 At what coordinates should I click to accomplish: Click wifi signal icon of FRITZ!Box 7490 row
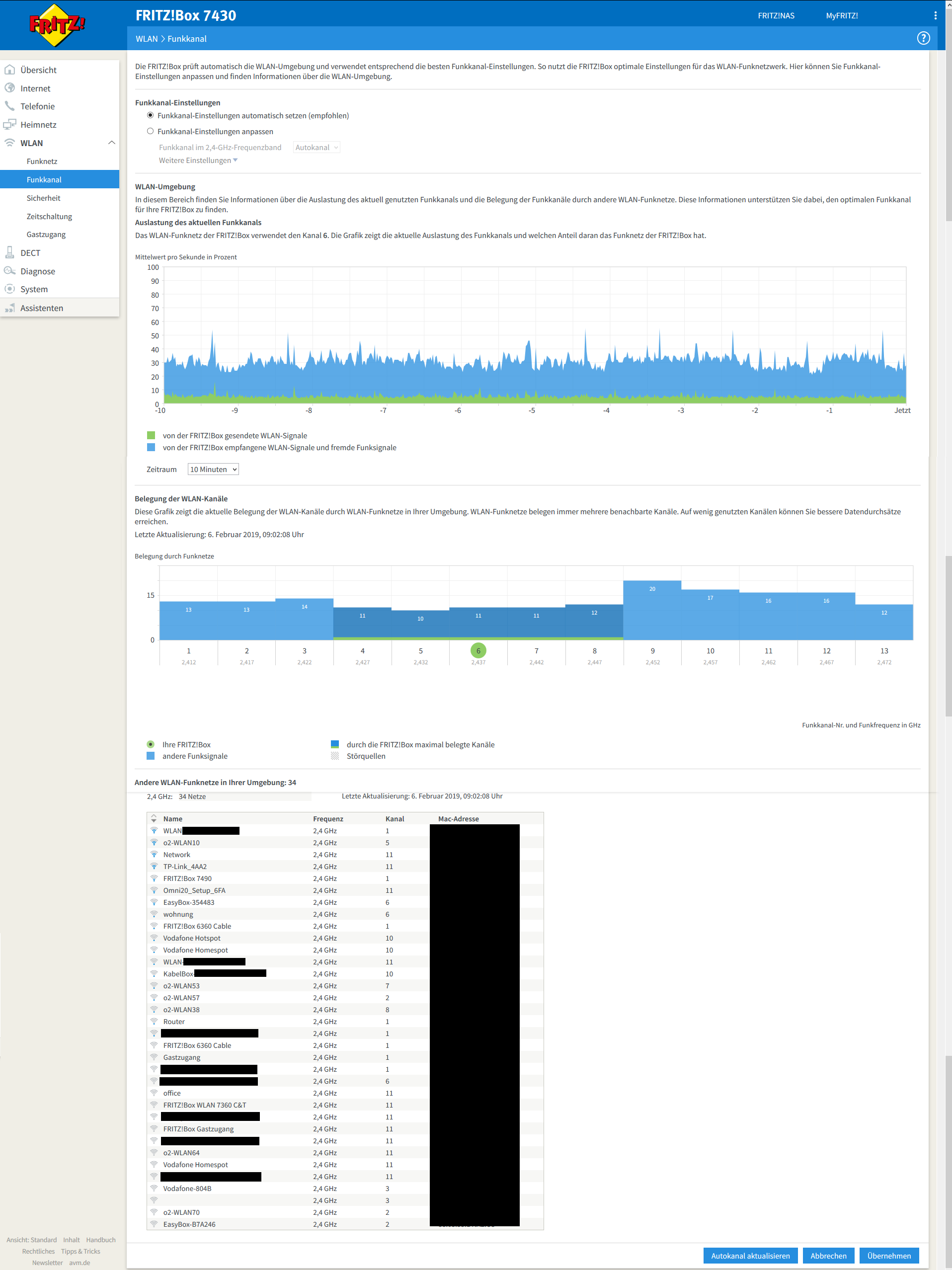[x=154, y=878]
